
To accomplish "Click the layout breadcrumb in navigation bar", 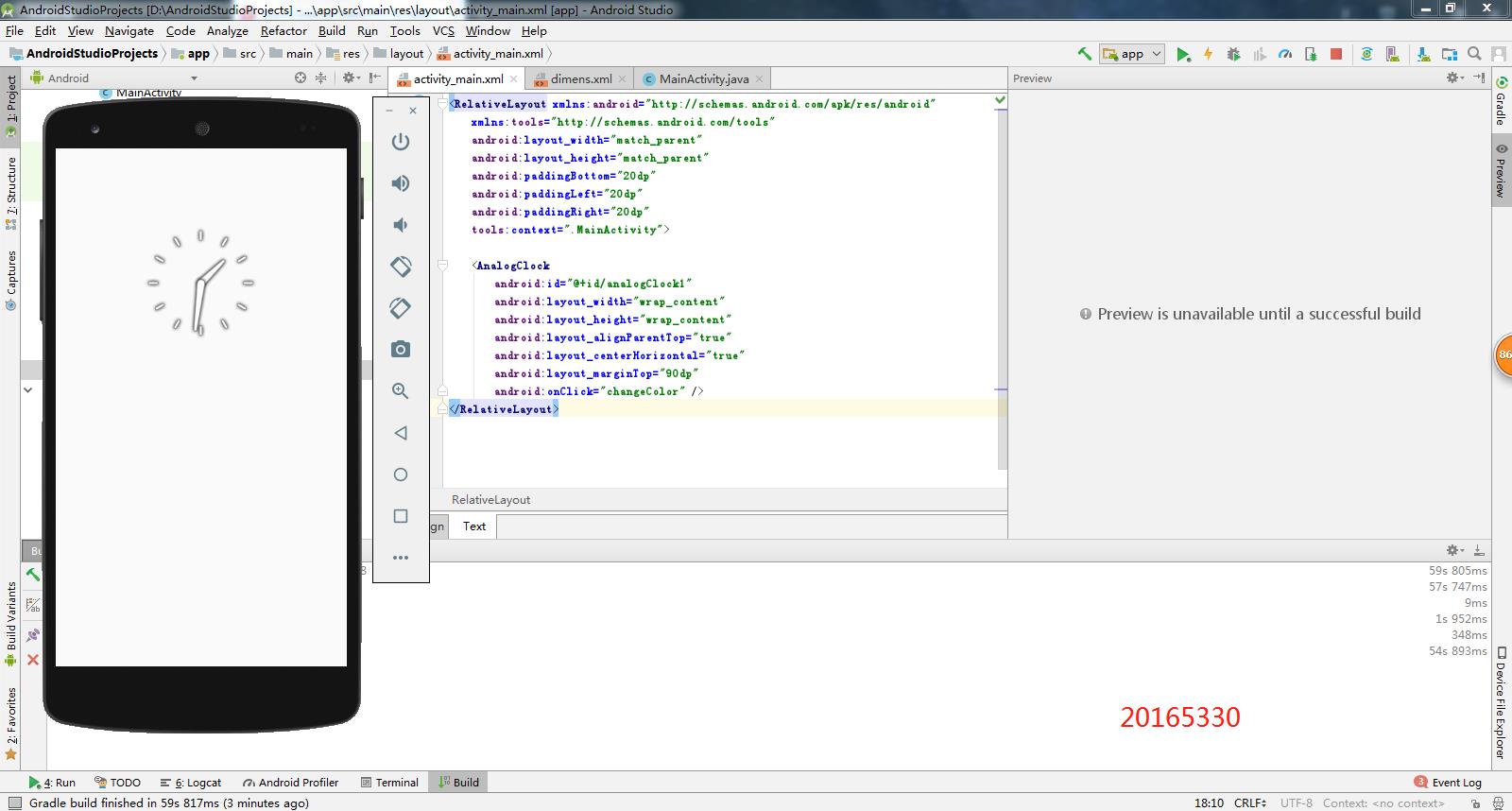I will [399, 54].
